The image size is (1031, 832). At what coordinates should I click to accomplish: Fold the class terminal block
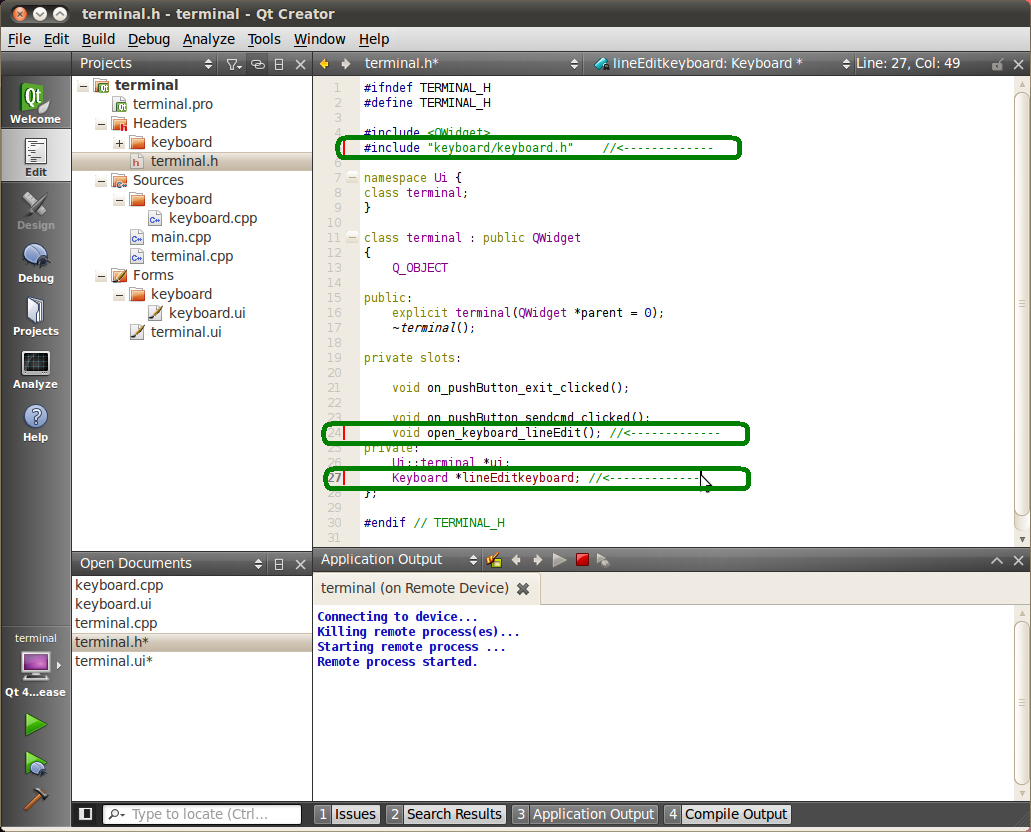352,237
